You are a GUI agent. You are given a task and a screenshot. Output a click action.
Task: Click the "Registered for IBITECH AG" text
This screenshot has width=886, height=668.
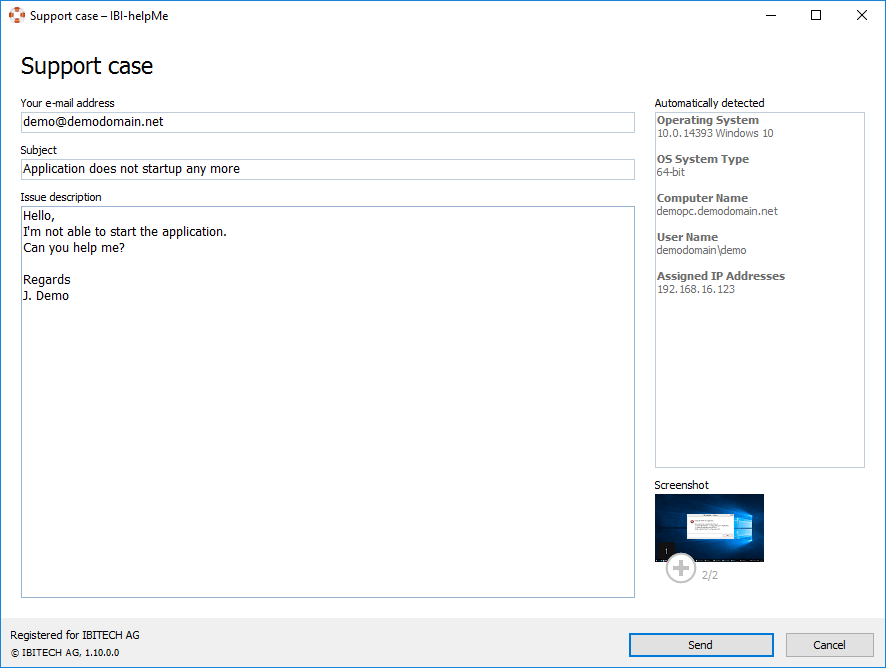coord(75,635)
